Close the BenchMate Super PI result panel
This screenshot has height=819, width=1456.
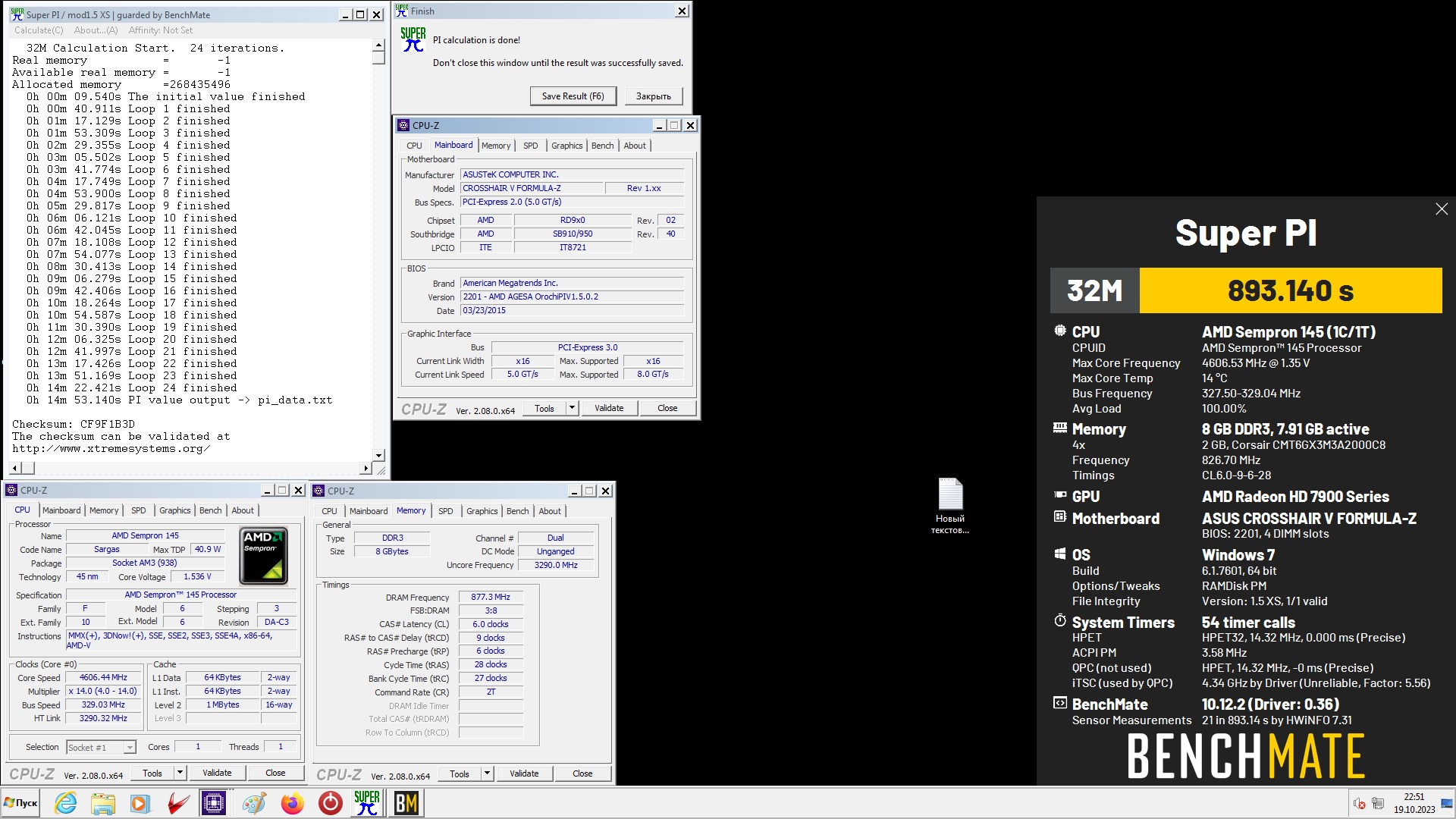pyautogui.click(x=1442, y=209)
